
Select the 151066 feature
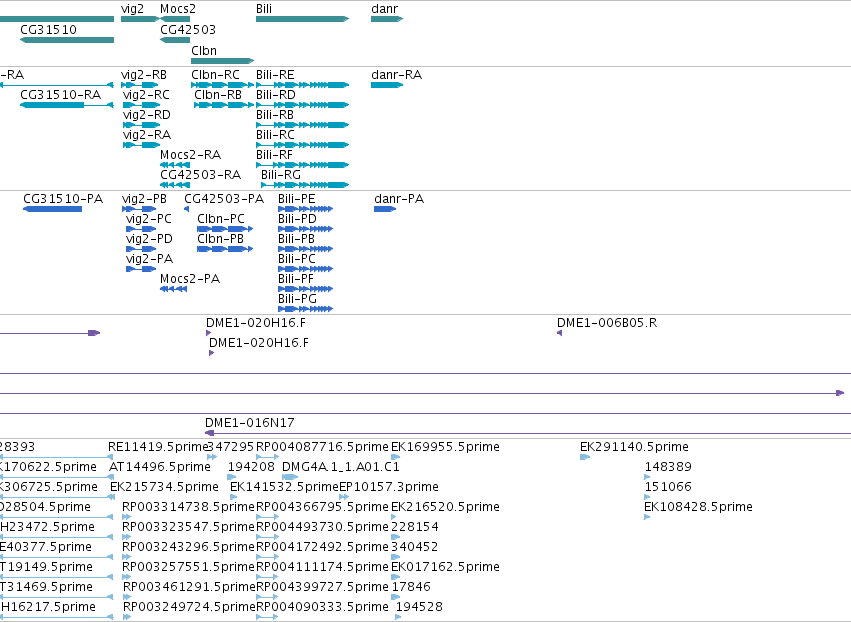(647, 497)
